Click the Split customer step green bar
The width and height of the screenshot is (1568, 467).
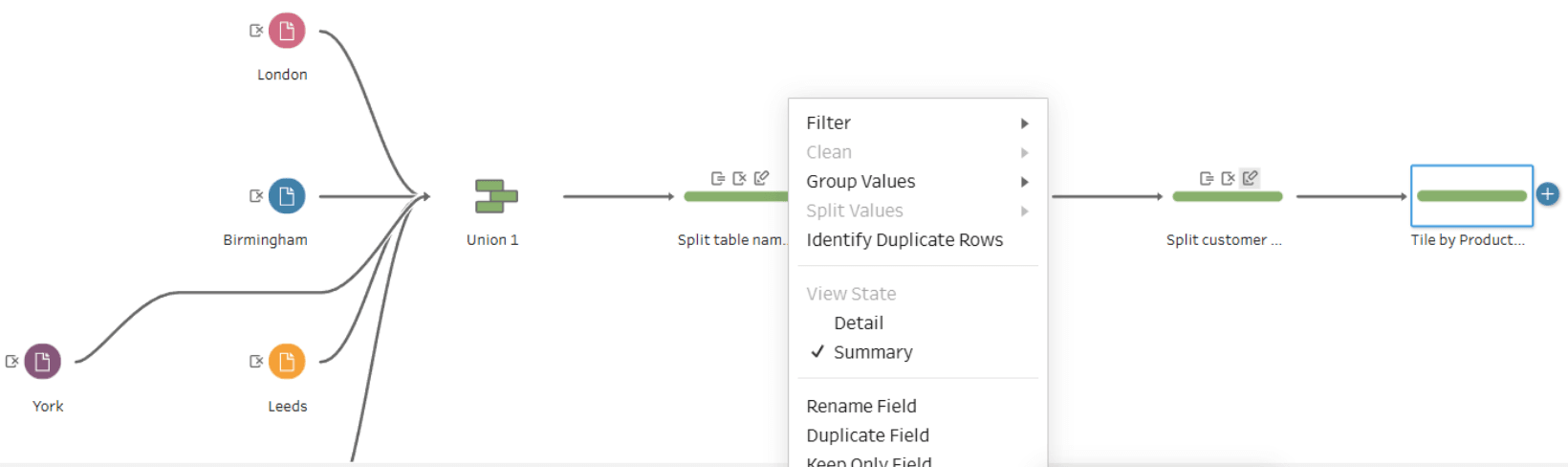[x=1227, y=196]
